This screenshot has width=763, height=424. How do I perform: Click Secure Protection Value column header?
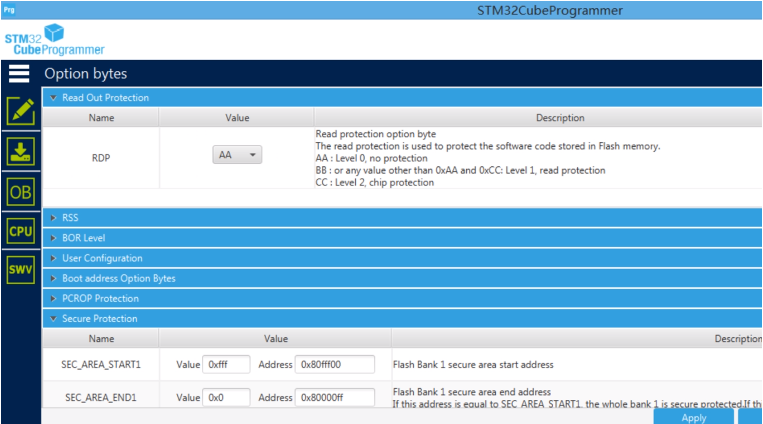(x=276, y=339)
